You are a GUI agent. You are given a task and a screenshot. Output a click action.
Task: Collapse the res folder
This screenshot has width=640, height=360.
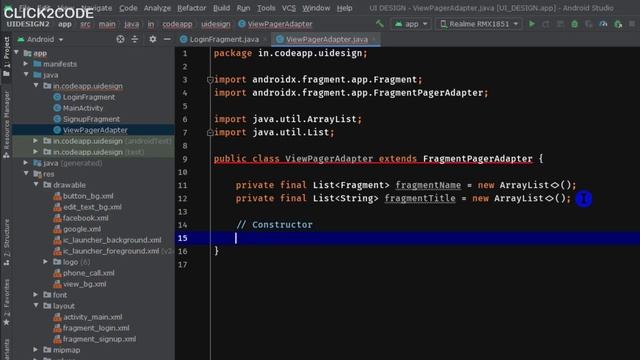pos(27,174)
